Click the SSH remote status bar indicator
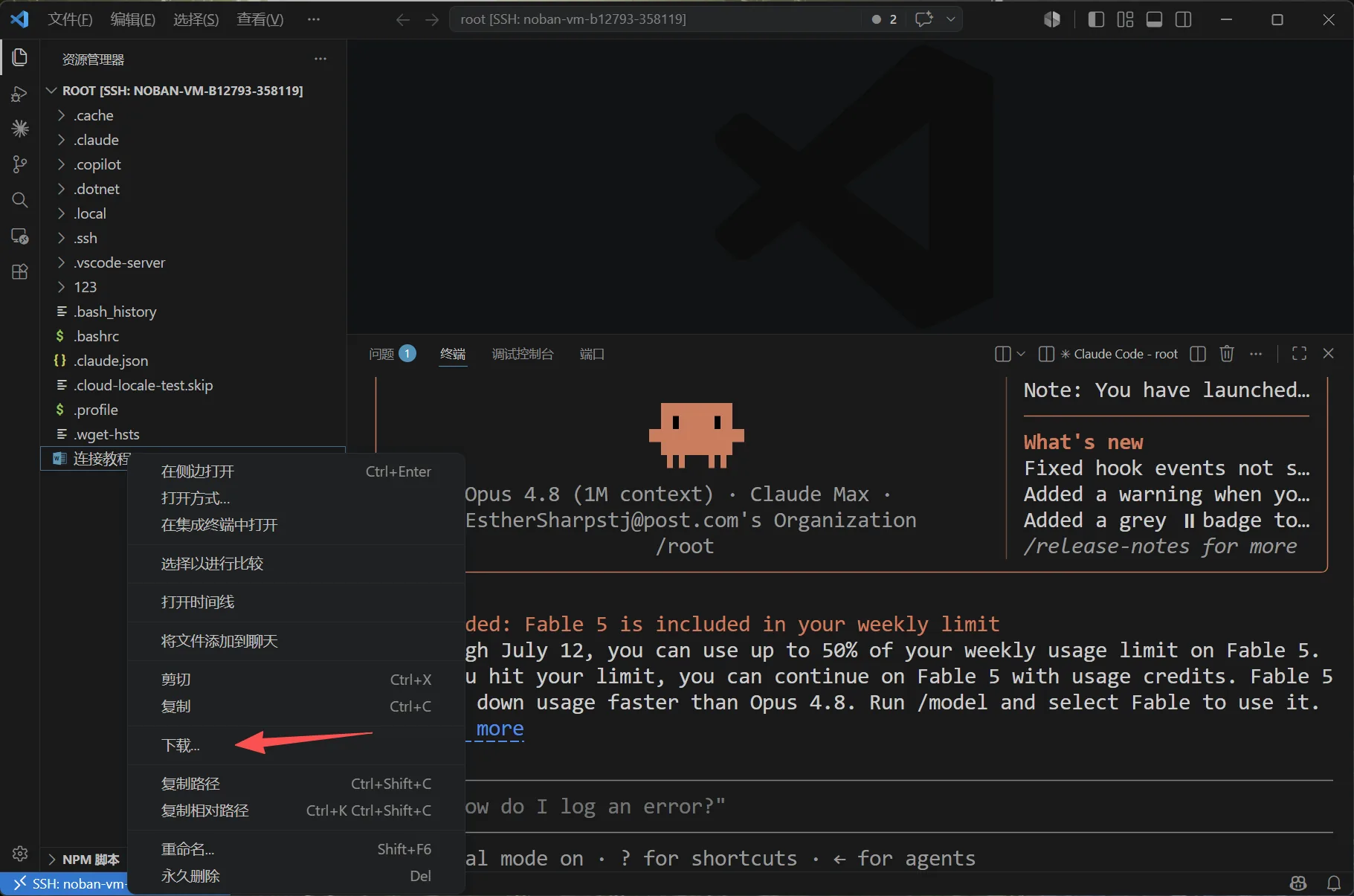1354x896 pixels. click(x=64, y=884)
